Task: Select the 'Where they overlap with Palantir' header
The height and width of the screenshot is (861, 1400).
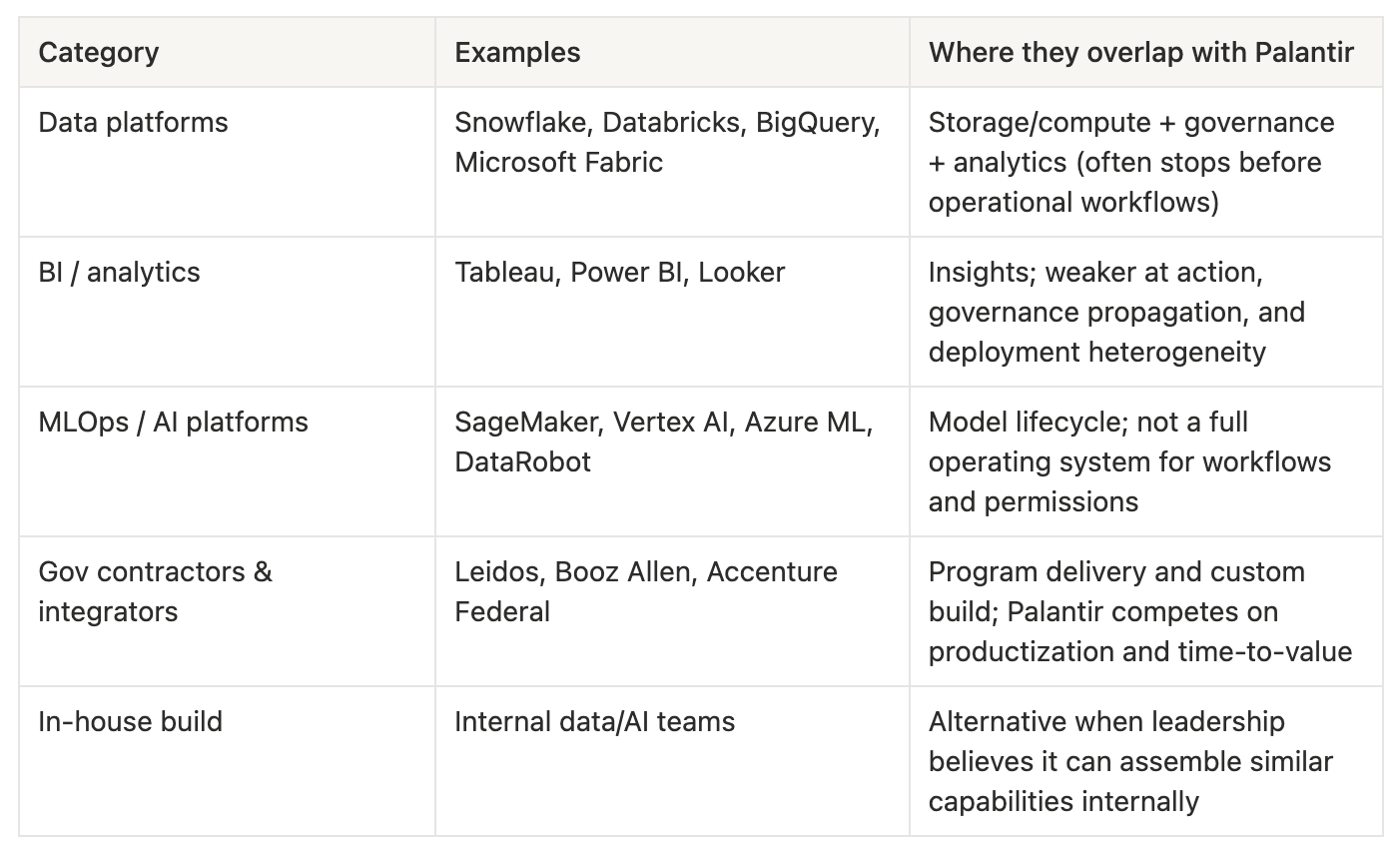Action: 1140,52
